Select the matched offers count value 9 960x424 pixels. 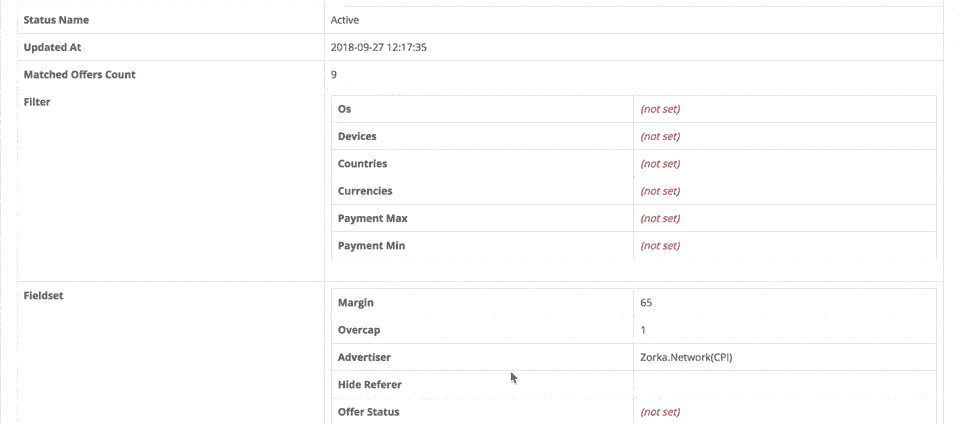334,75
